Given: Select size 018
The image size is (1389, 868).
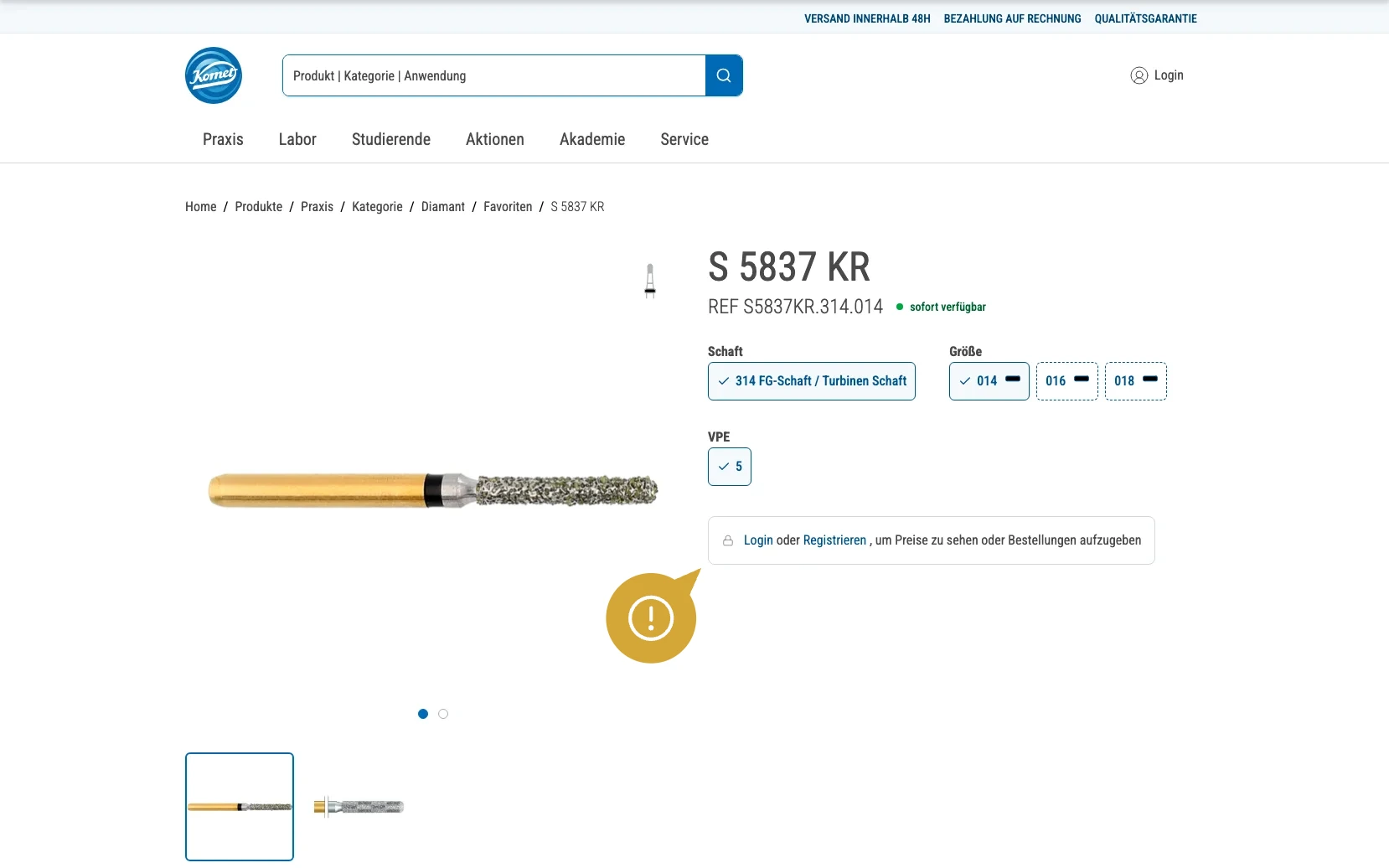Looking at the screenshot, I should click(1136, 381).
